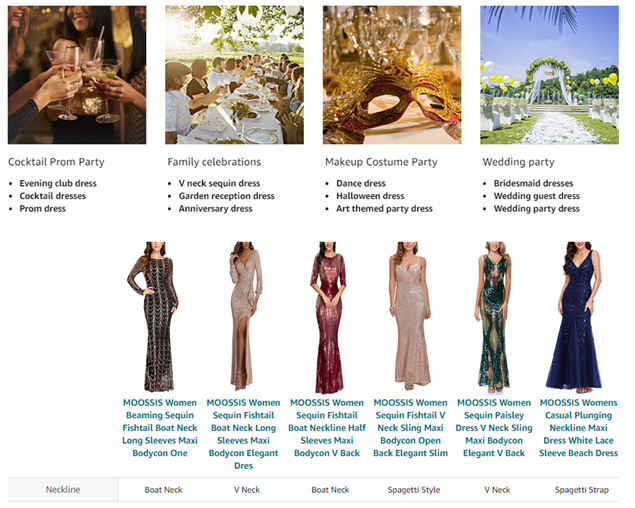
Task: Open the family outdoor dinner table image
Action: [x=234, y=75]
